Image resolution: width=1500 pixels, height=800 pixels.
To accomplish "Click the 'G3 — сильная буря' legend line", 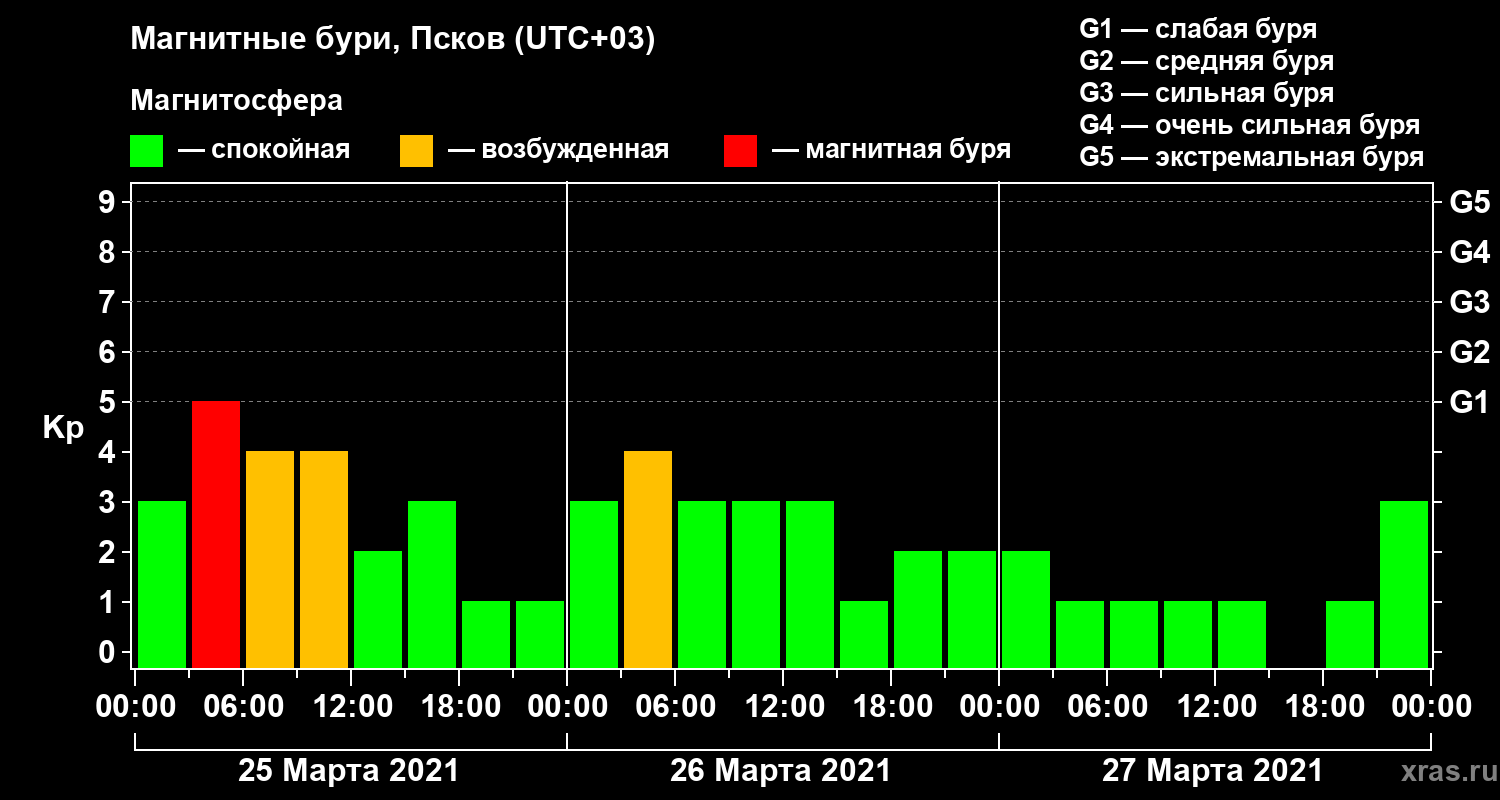I will point(1207,93).
